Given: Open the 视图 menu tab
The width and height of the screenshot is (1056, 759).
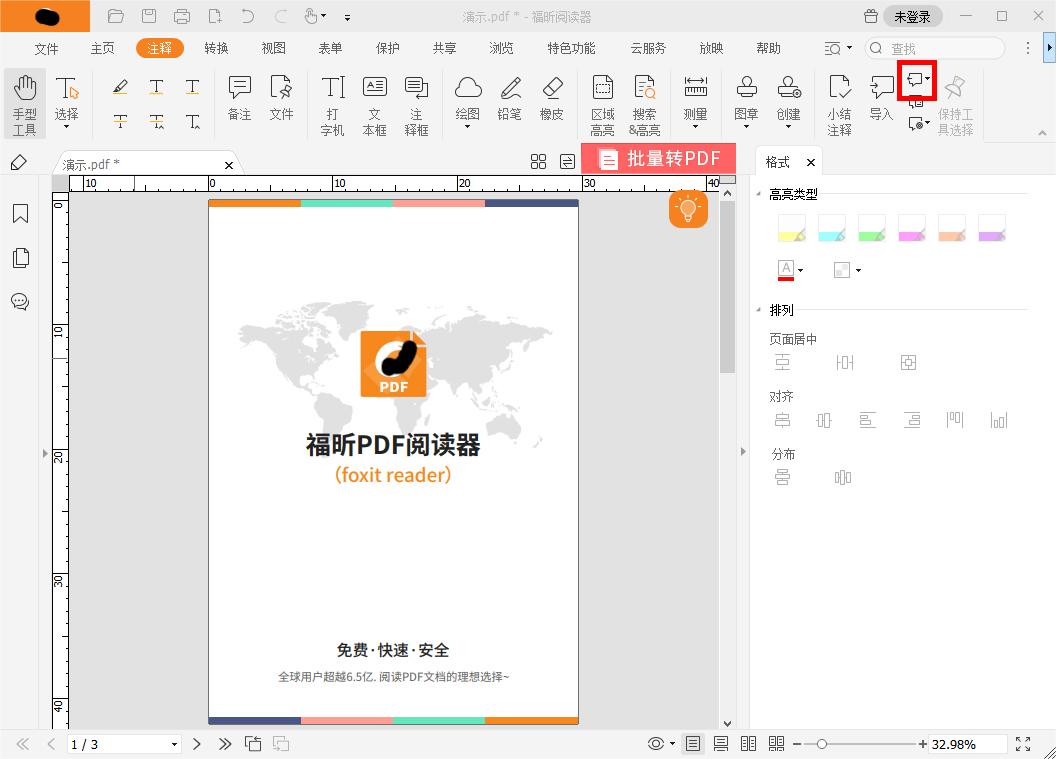Looking at the screenshot, I should (x=273, y=47).
